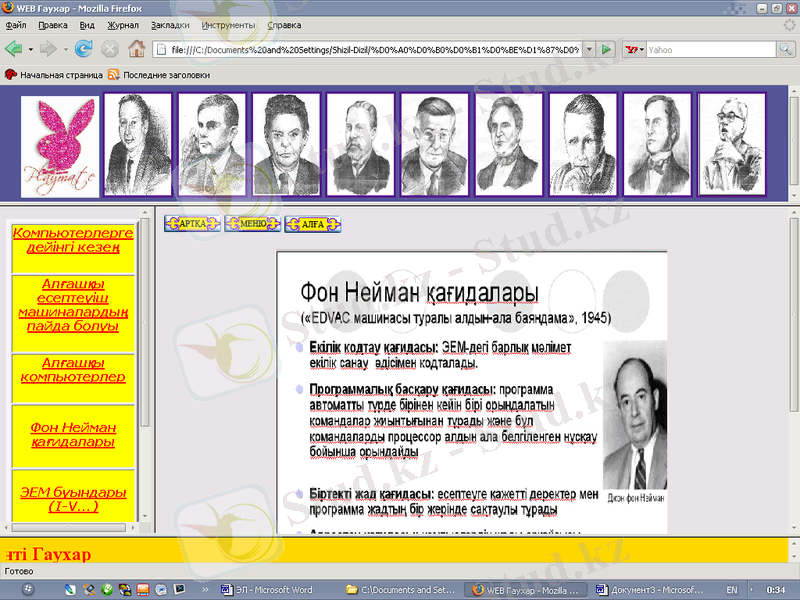
Task: Click the search magnifier icon in Yahoo box
Action: tap(787, 48)
